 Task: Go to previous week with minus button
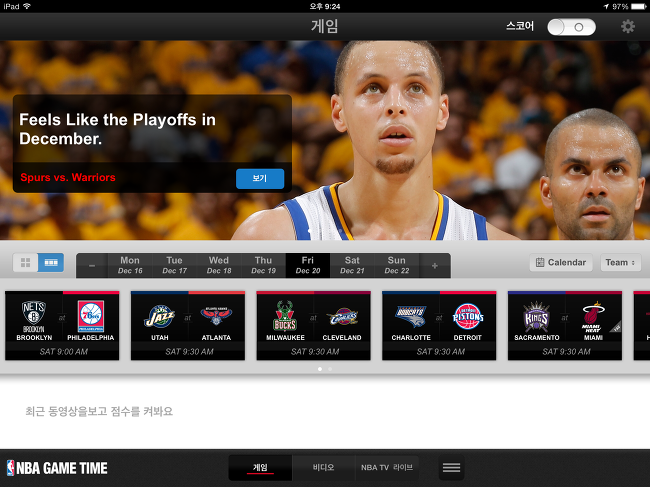[x=92, y=265]
